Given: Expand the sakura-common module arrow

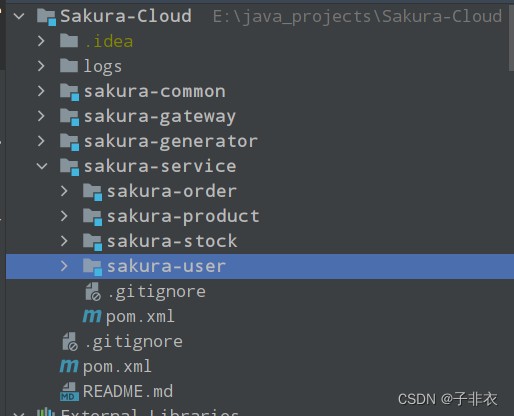Looking at the screenshot, I should [x=41, y=91].
